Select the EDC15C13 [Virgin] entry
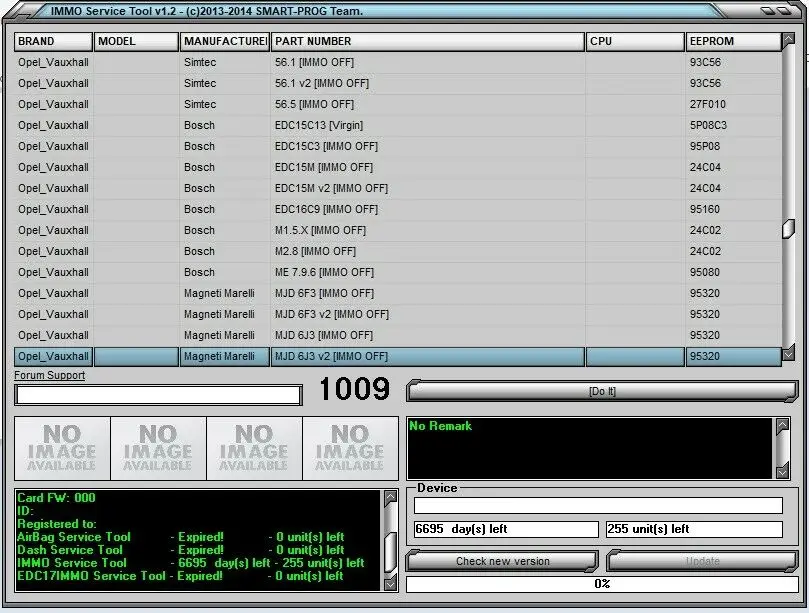 398,125
